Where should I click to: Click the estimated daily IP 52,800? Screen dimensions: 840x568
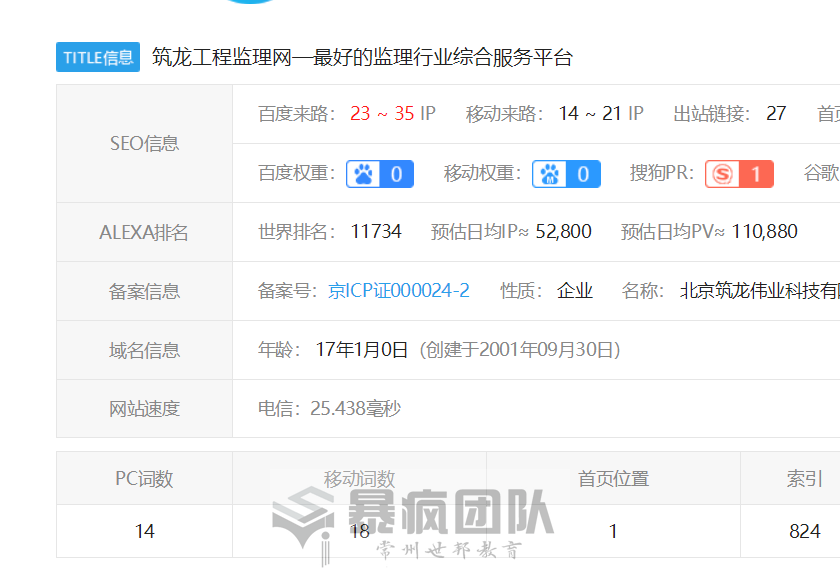coord(563,231)
